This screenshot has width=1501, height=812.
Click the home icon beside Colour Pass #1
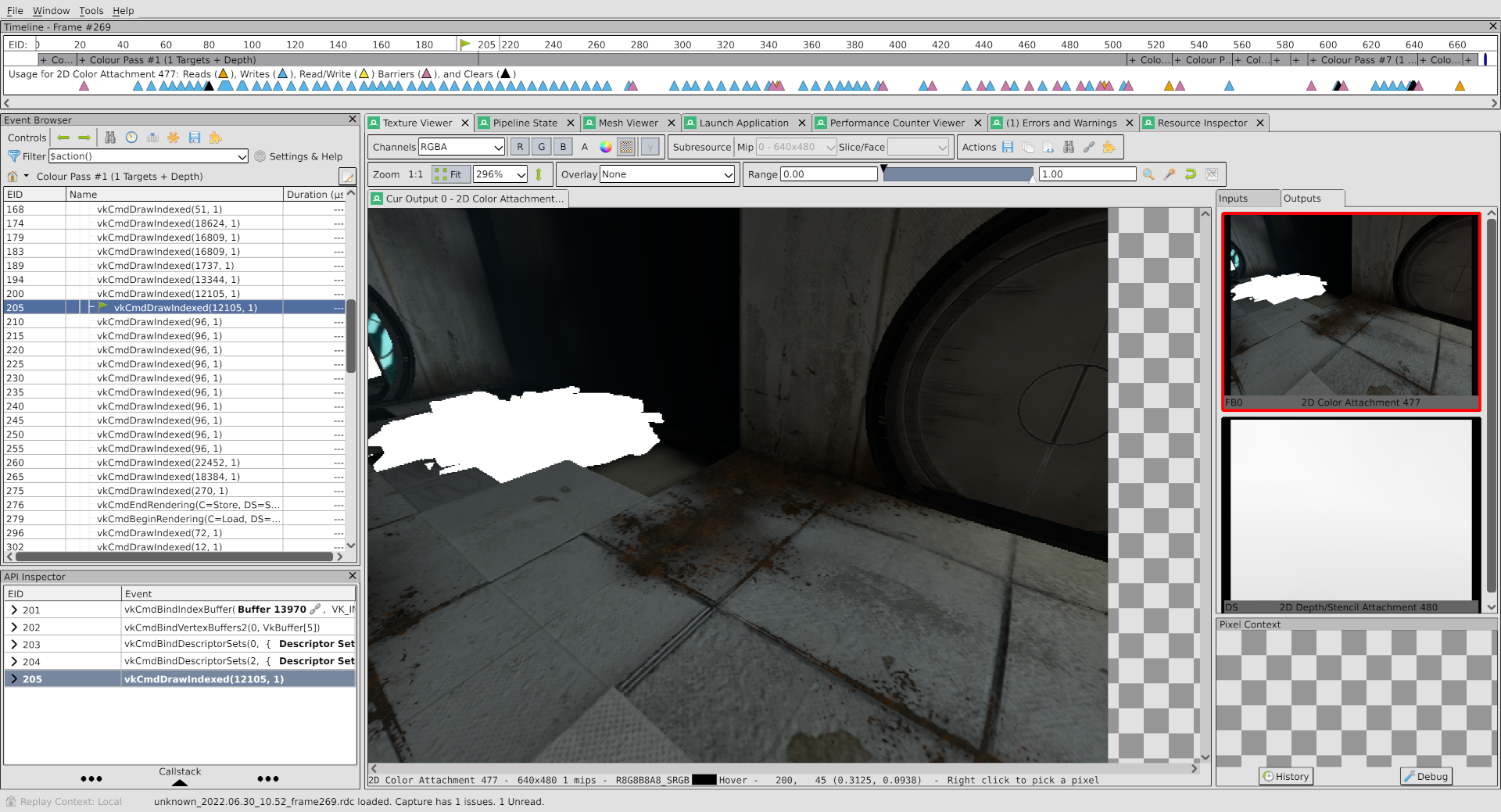coord(13,177)
